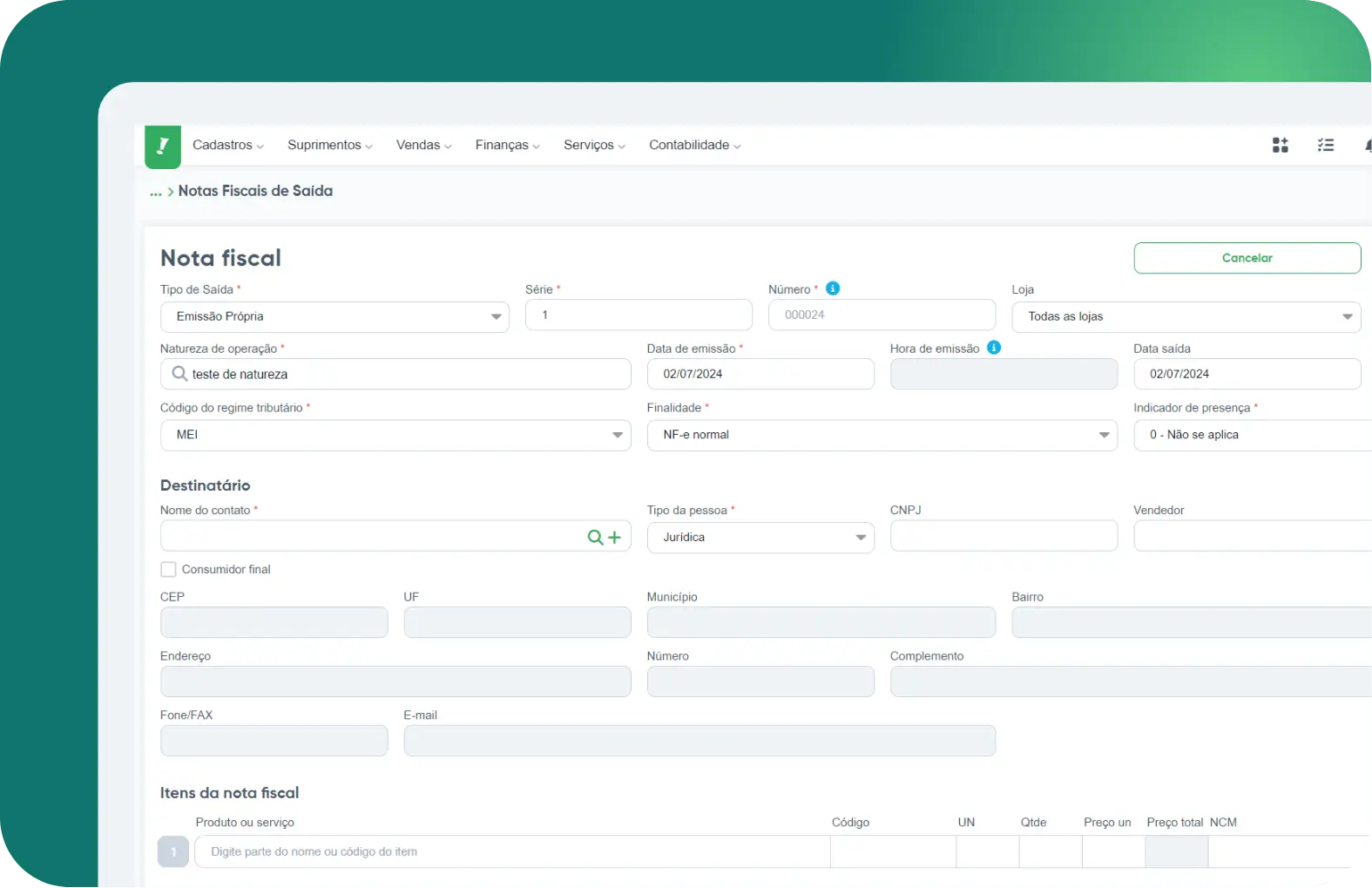The height and width of the screenshot is (888, 1372).
Task: Click the plus icon to add contact
Action: point(615,538)
